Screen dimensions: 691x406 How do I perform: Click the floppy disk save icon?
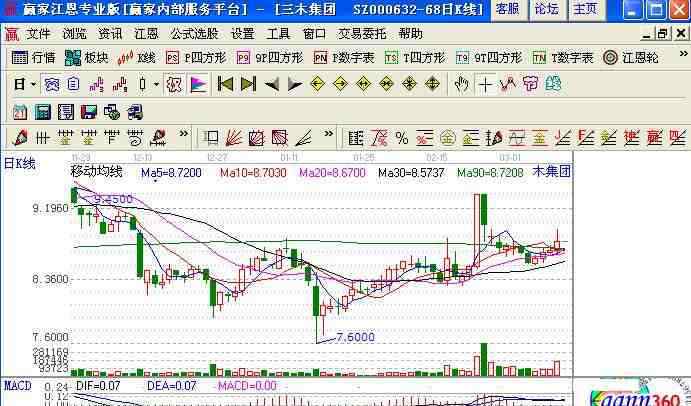[89, 112]
